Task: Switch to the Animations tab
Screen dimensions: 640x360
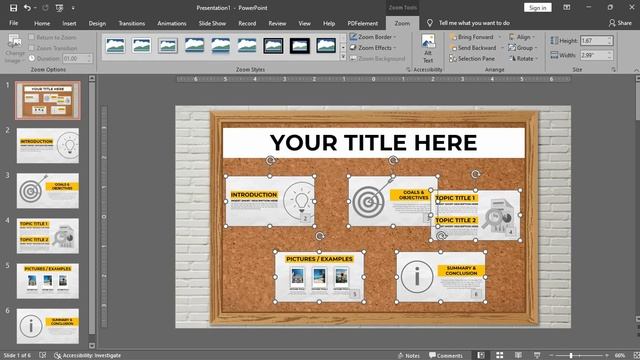Action: coord(172,23)
